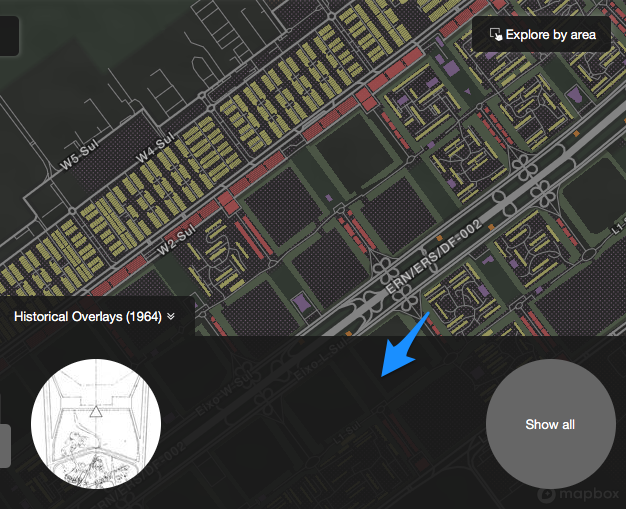Click the W5 Sul street label
626x509 pixels.
[x=79, y=156]
